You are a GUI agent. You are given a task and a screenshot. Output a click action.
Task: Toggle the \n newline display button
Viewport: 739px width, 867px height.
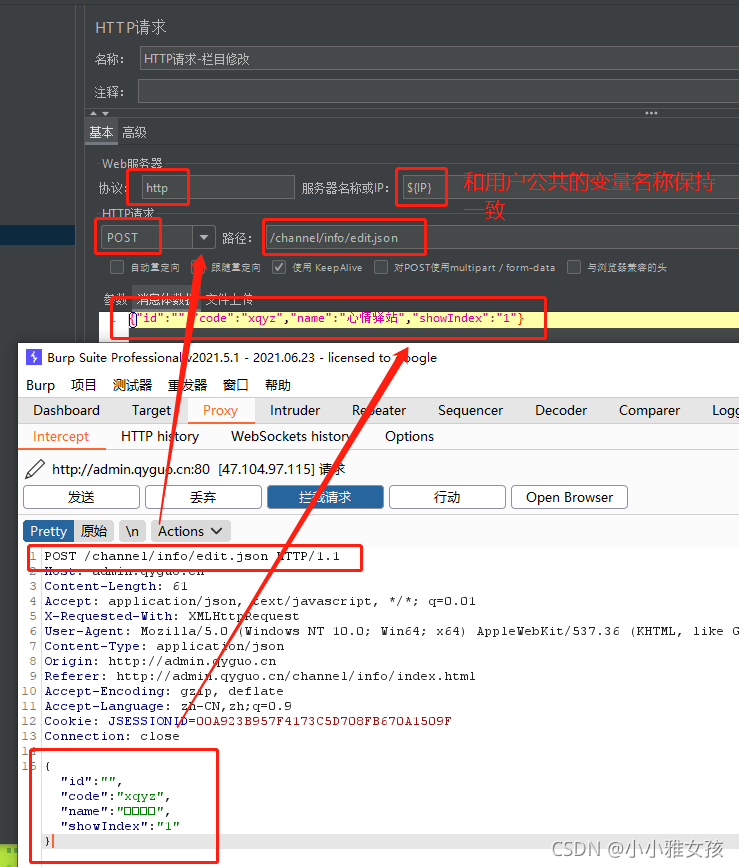pos(132,531)
